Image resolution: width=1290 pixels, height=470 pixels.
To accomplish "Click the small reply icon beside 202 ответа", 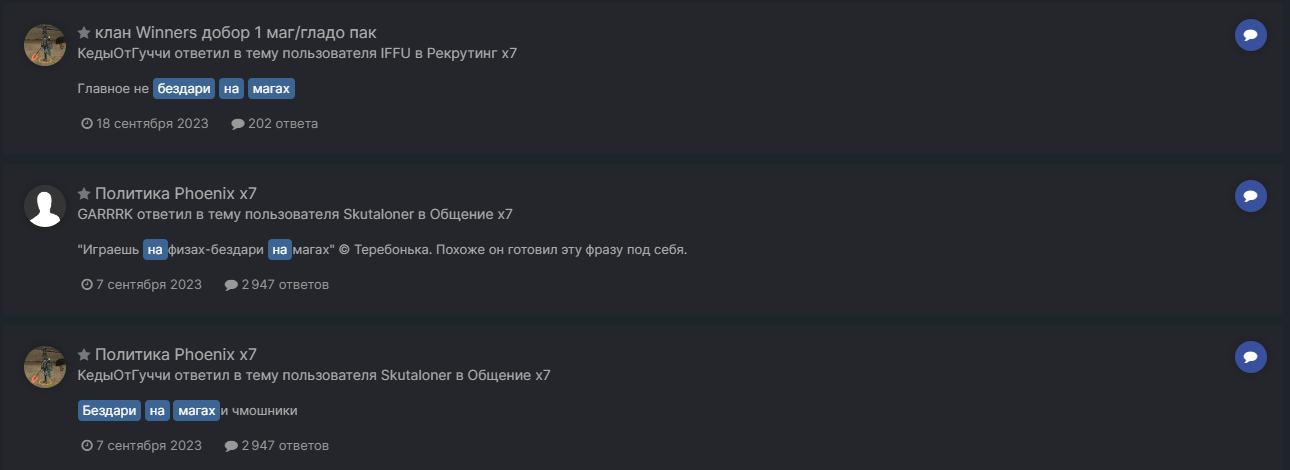I will coord(237,124).
